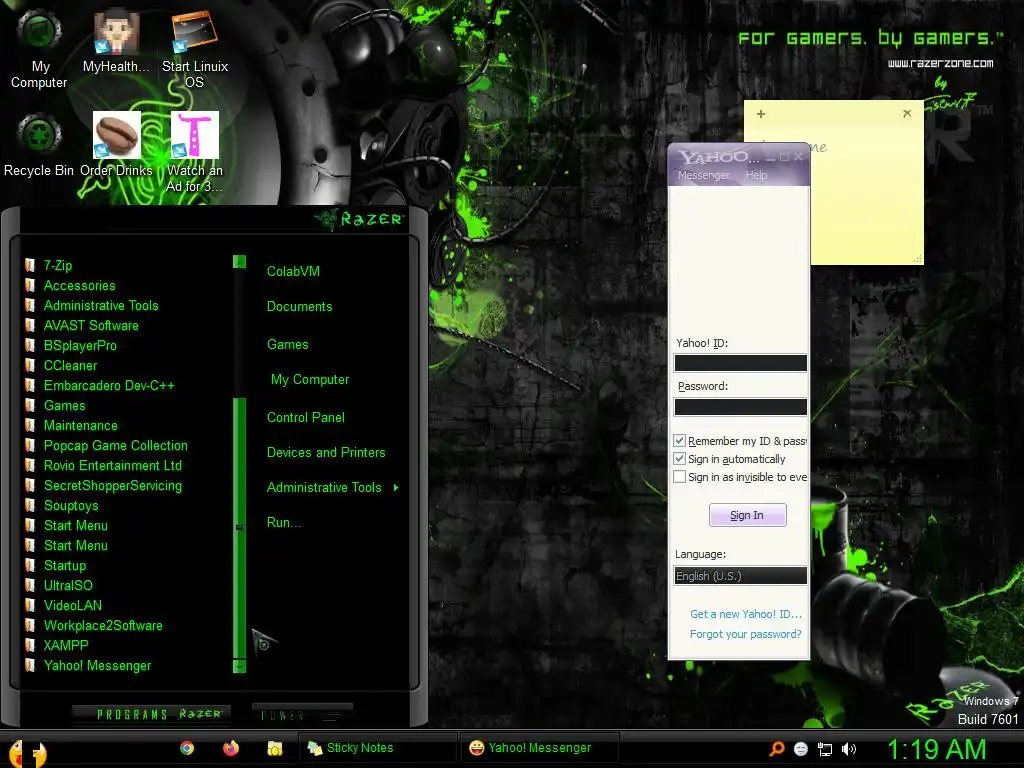Image resolution: width=1024 pixels, height=768 pixels.
Task: Follow the Get a new Yahoo! ID link
Action: click(x=745, y=614)
